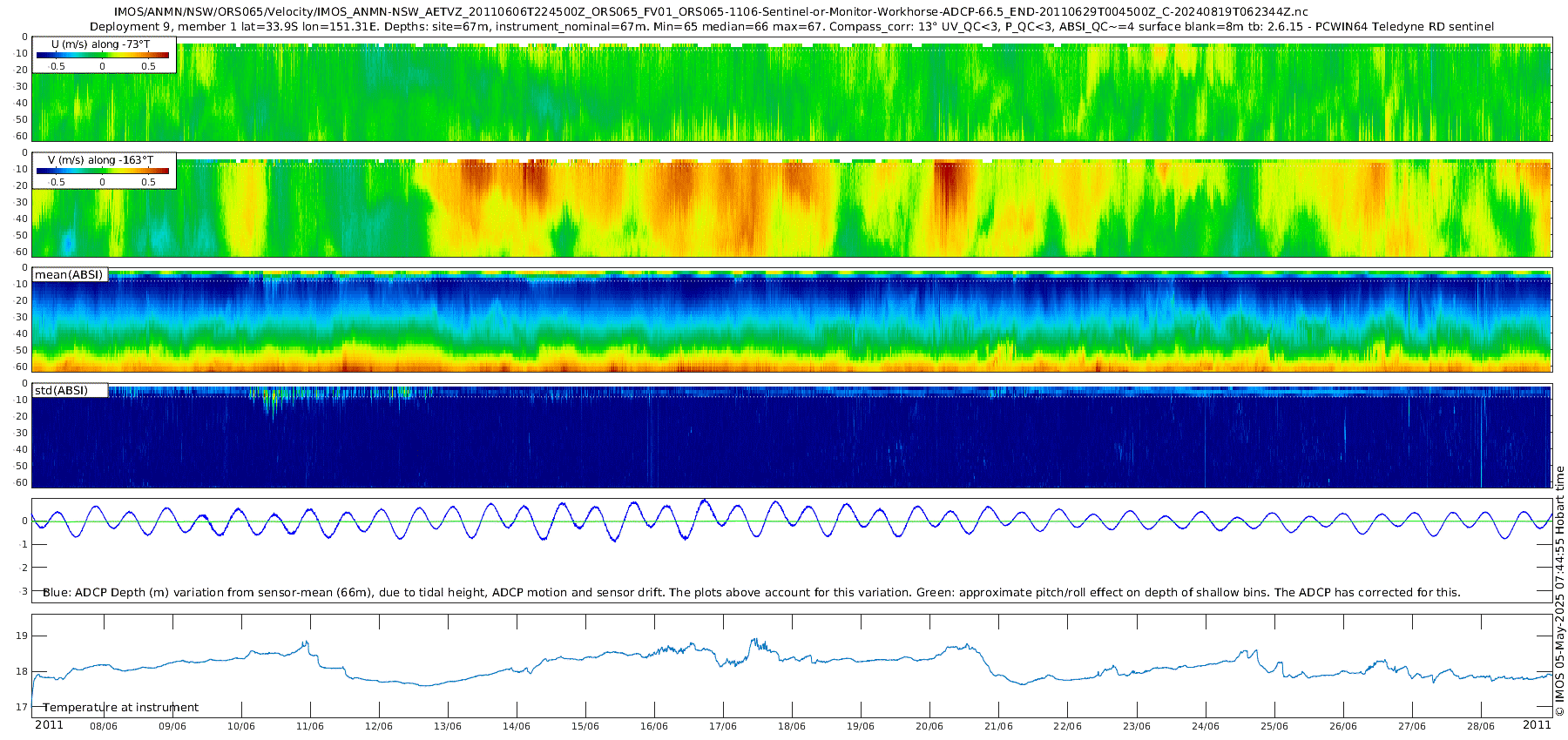Click the -2 tick on the depth variation axis
The image size is (1568, 740).
click(x=23, y=568)
